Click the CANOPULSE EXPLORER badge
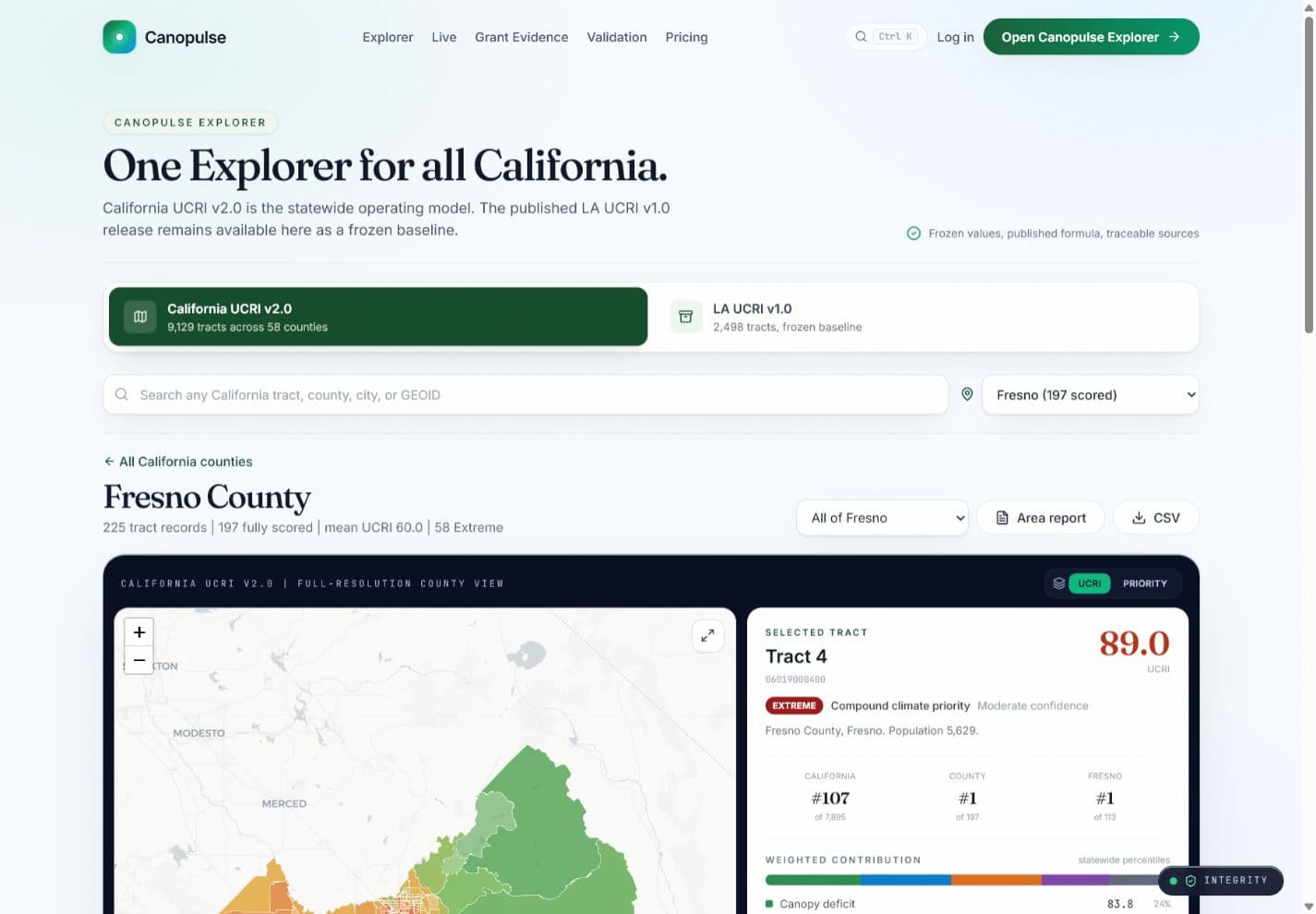Screen dimensions: 1316x914 190,122
